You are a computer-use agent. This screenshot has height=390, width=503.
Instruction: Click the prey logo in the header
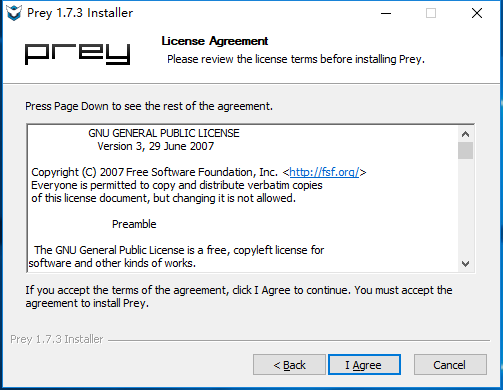[77, 54]
